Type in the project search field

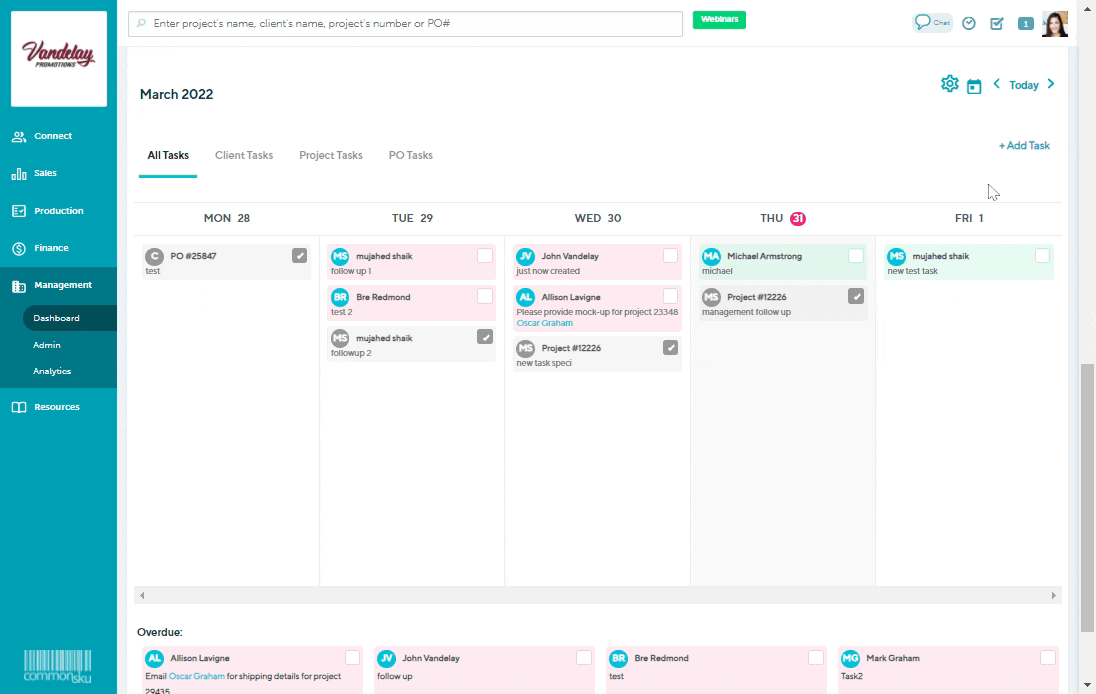pyautogui.click(x=400, y=23)
